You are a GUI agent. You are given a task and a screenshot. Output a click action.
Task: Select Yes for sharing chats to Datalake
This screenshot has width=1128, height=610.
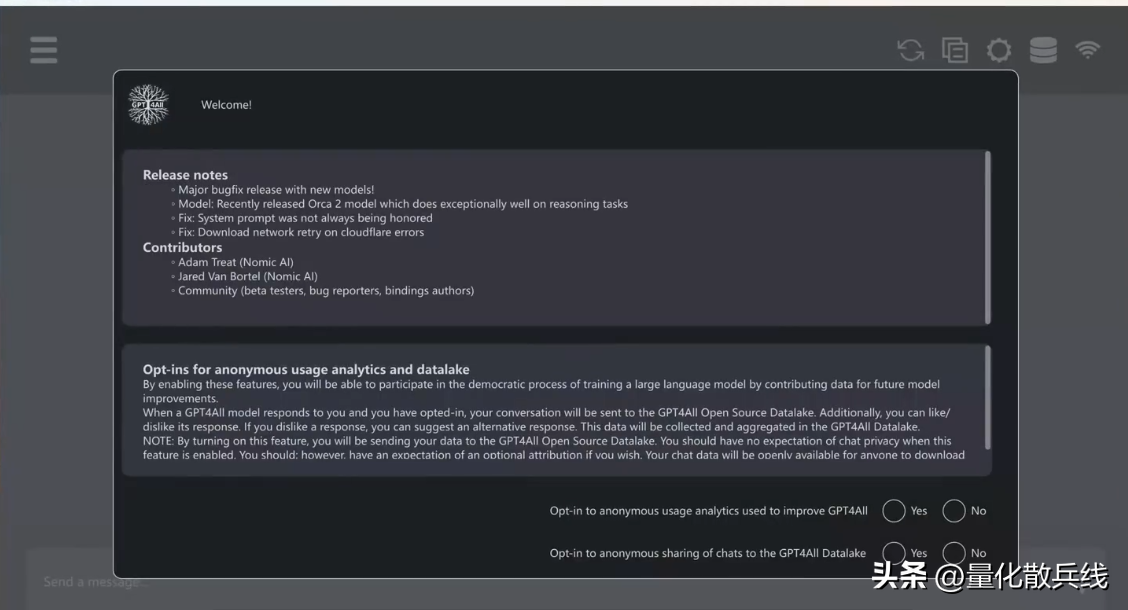click(x=893, y=553)
